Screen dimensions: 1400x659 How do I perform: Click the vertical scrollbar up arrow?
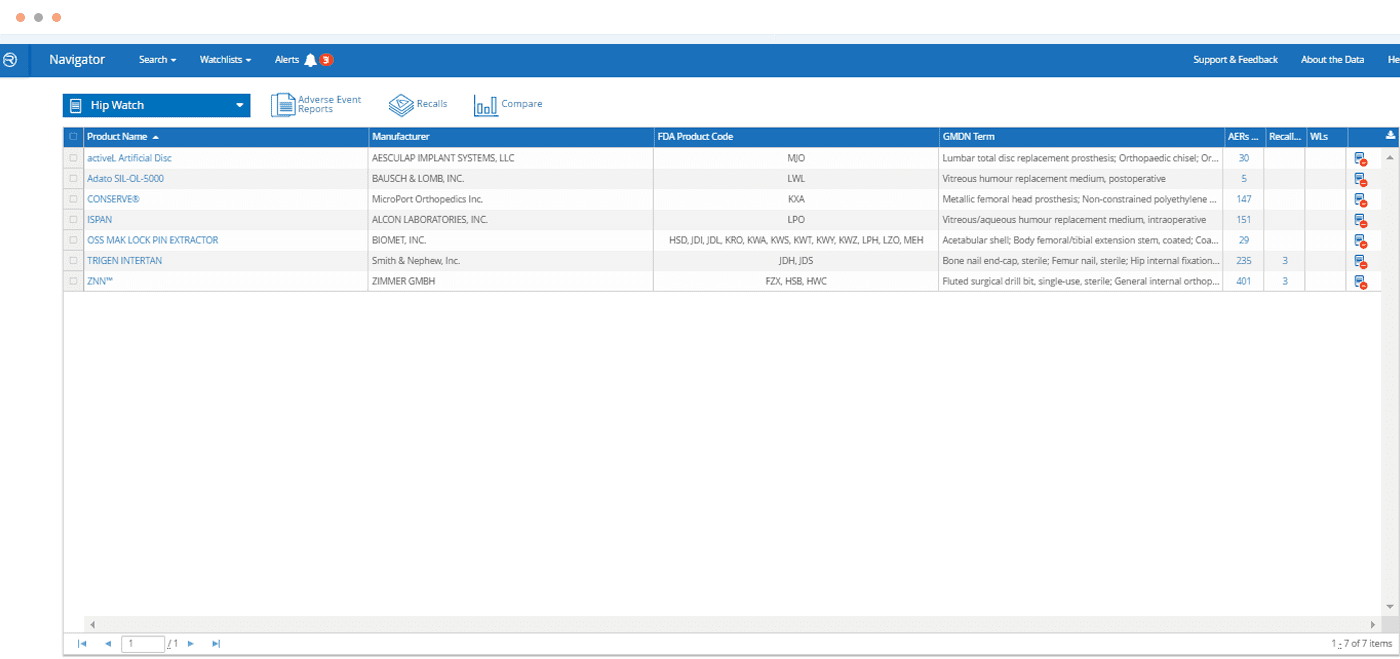coord(1390,158)
